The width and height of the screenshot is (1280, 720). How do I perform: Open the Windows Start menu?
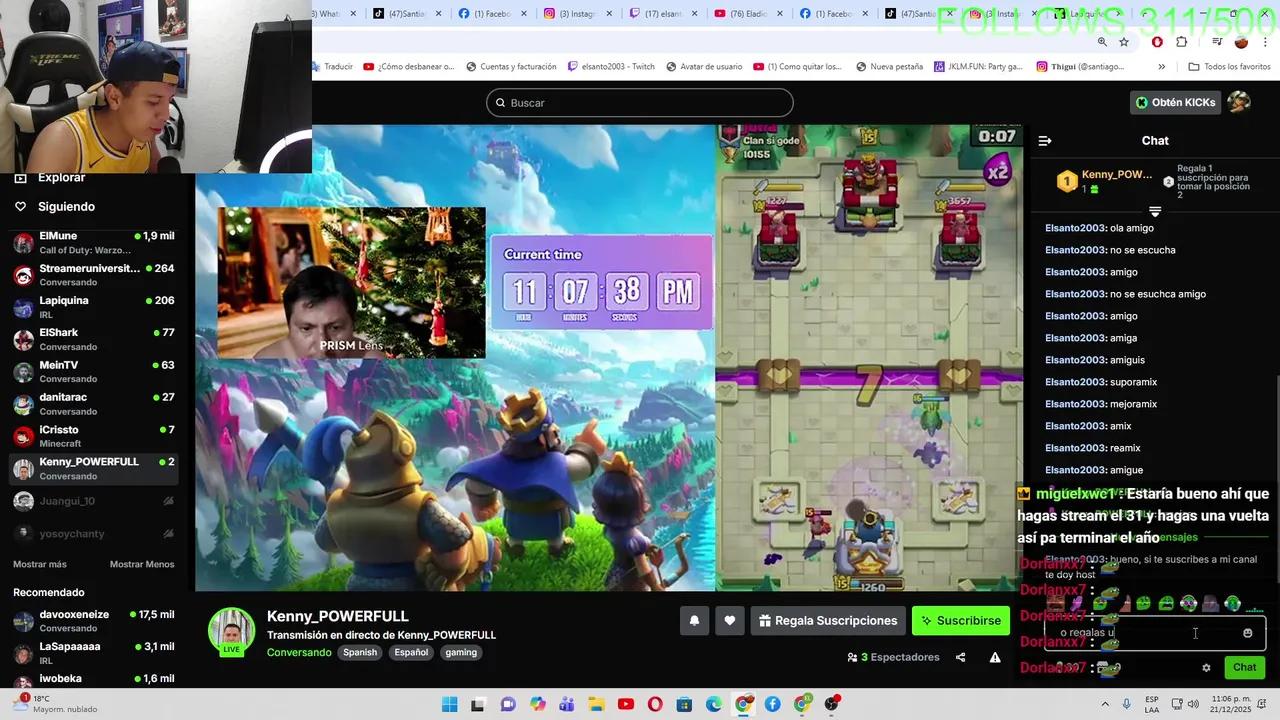click(449, 704)
